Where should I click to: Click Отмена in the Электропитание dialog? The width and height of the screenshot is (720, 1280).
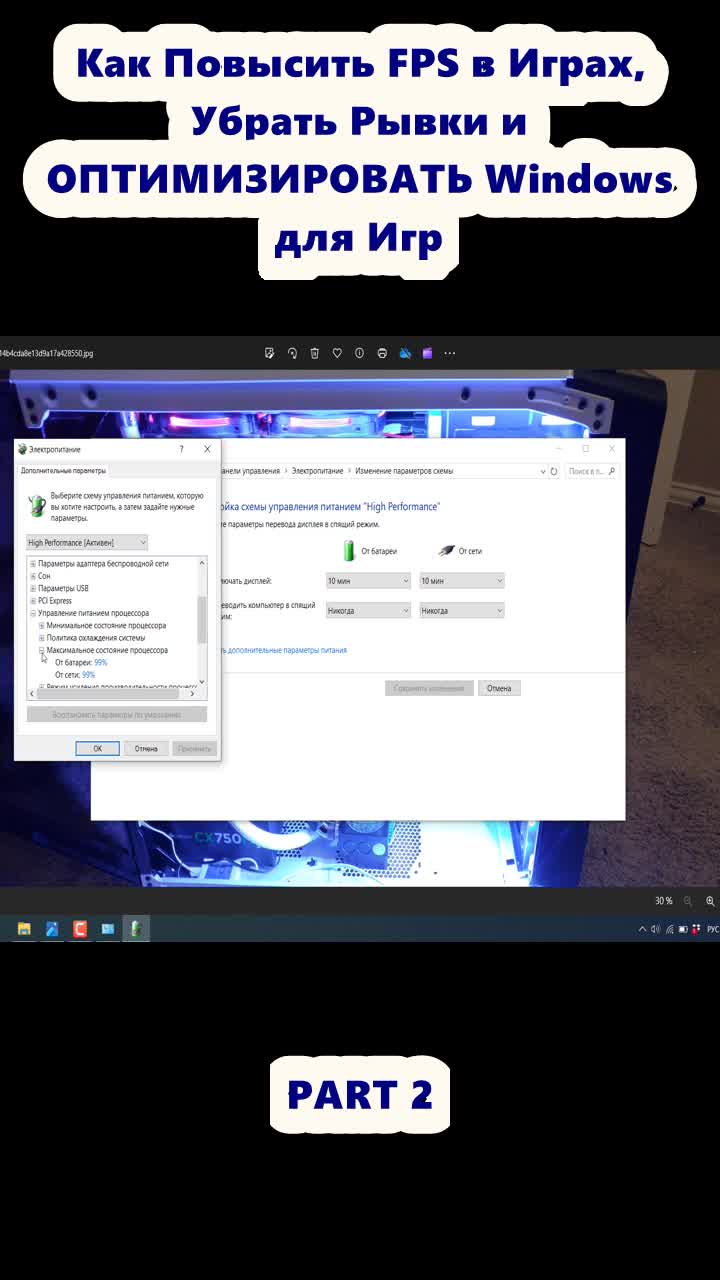(146, 748)
